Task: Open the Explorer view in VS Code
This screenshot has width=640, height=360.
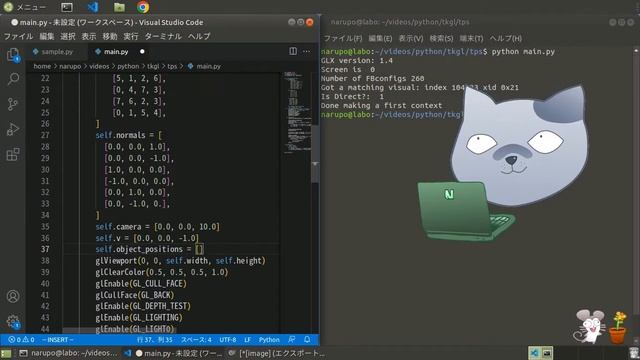Action: [x=13, y=55]
